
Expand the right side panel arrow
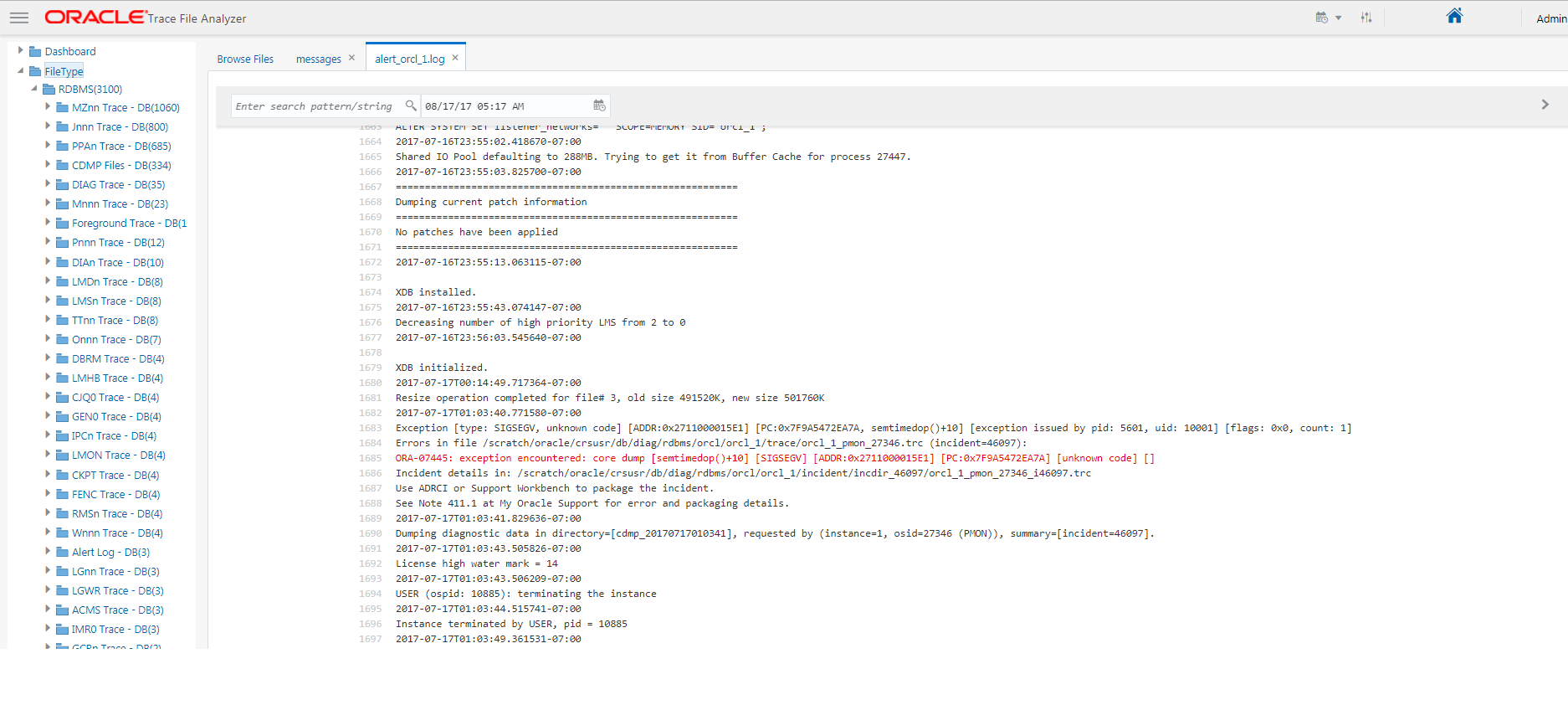[x=1545, y=105]
